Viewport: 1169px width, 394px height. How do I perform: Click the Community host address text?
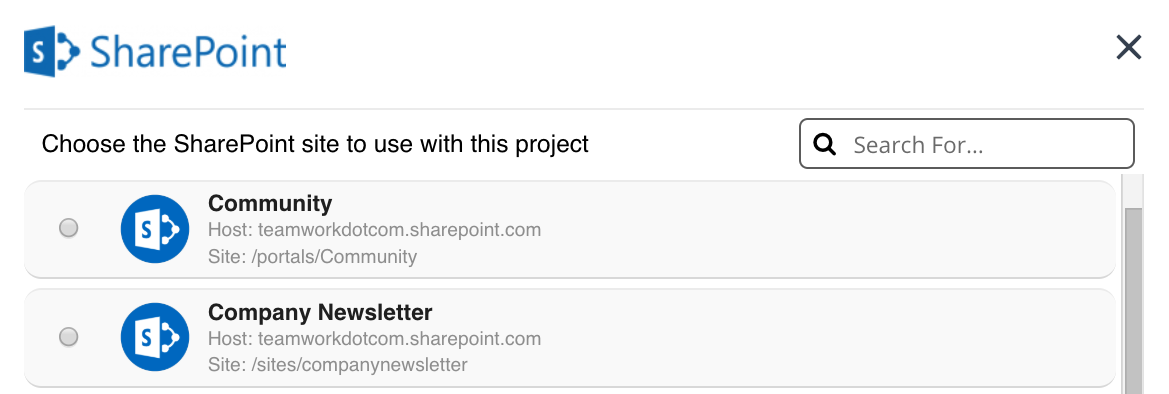[374, 230]
